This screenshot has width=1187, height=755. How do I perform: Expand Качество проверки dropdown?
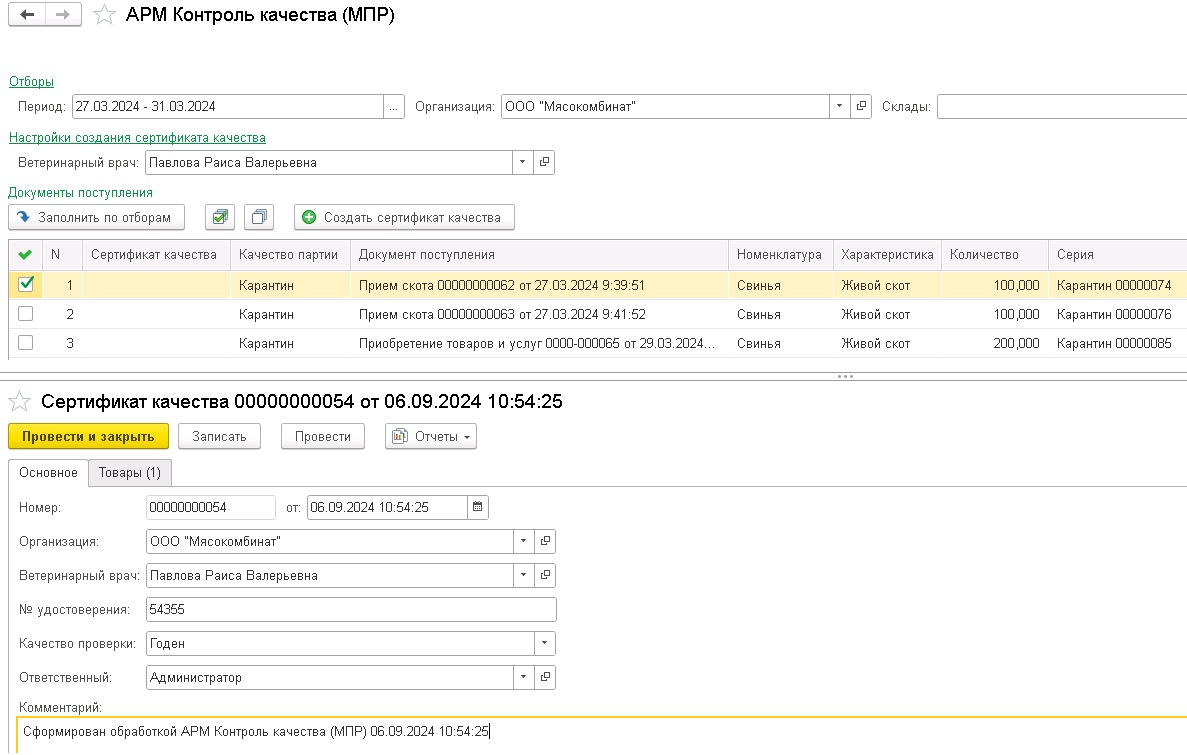coord(545,643)
